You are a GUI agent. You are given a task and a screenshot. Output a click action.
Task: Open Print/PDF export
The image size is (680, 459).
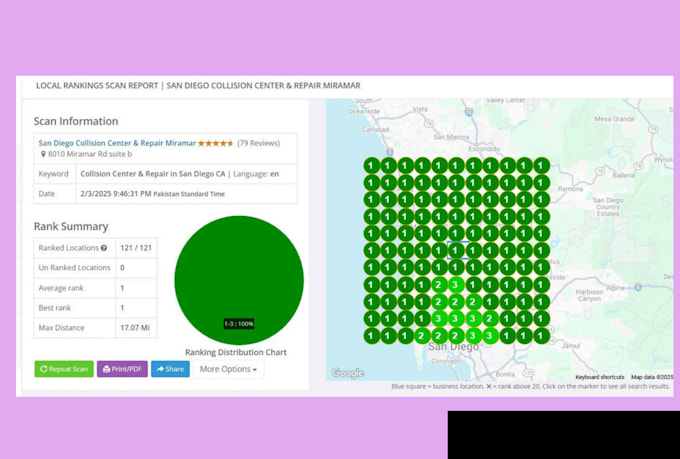(x=122, y=369)
